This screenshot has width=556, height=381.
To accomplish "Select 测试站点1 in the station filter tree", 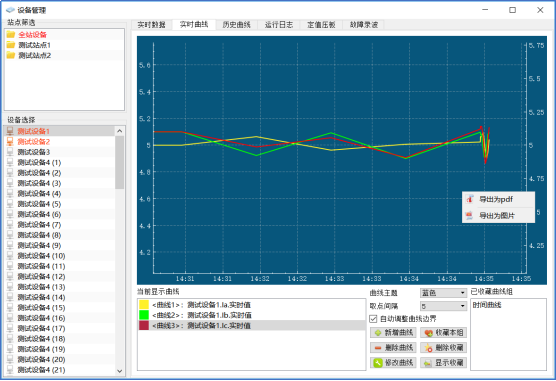I will coord(34,45).
